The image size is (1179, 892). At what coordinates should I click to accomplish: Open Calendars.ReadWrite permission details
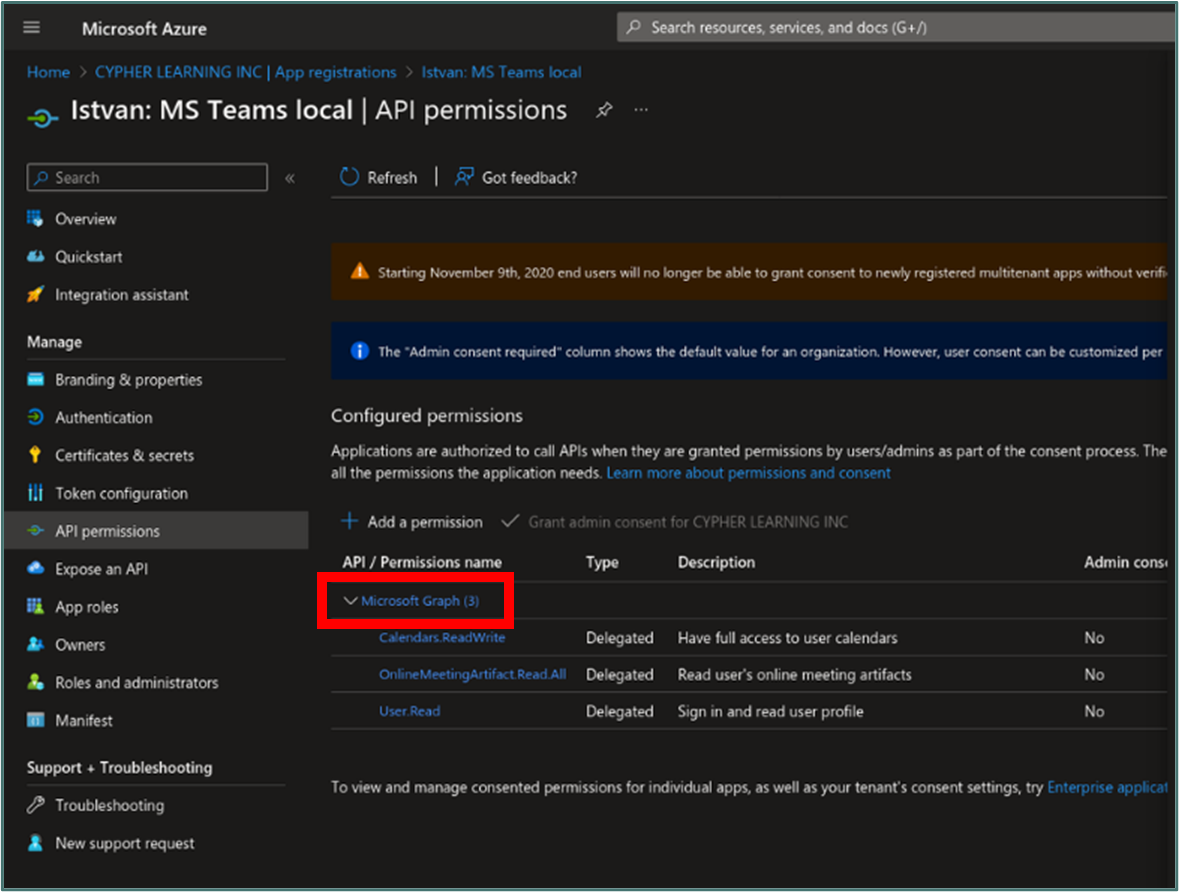[x=442, y=638]
